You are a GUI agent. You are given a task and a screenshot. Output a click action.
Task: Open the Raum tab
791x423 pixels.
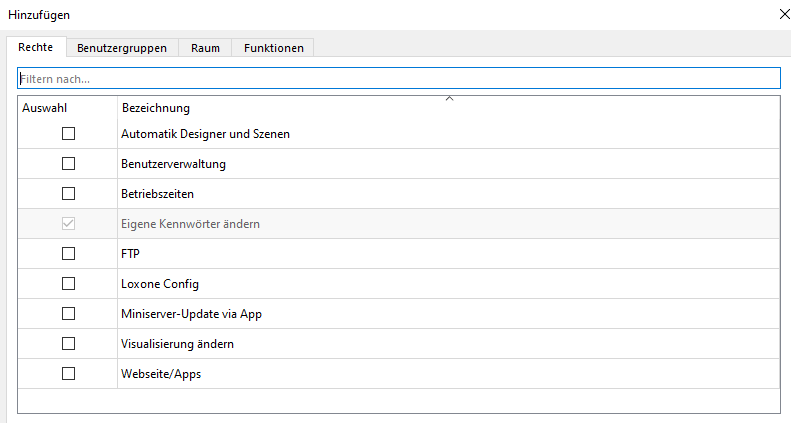click(x=205, y=47)
